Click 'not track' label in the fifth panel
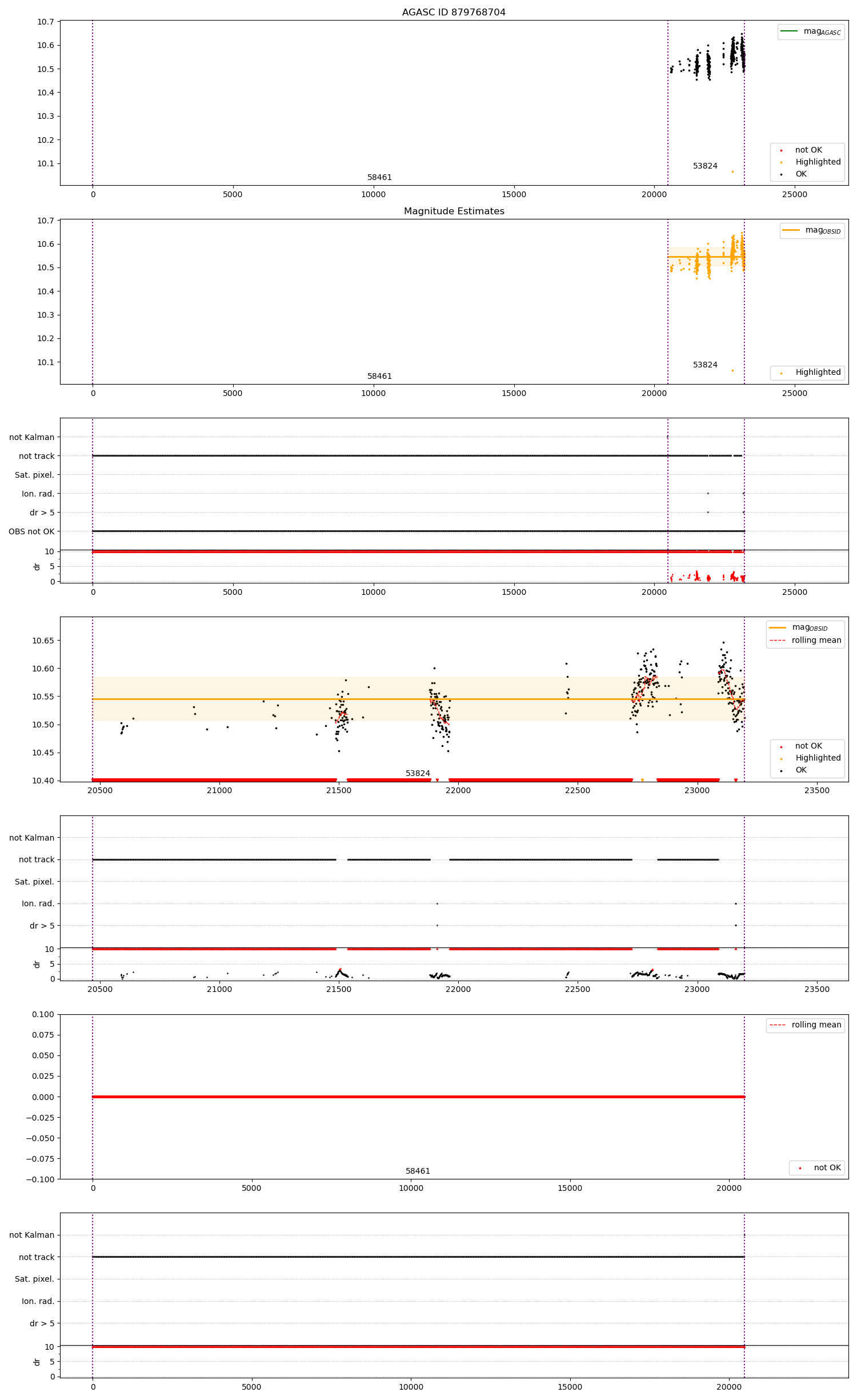 click(37, 859)
